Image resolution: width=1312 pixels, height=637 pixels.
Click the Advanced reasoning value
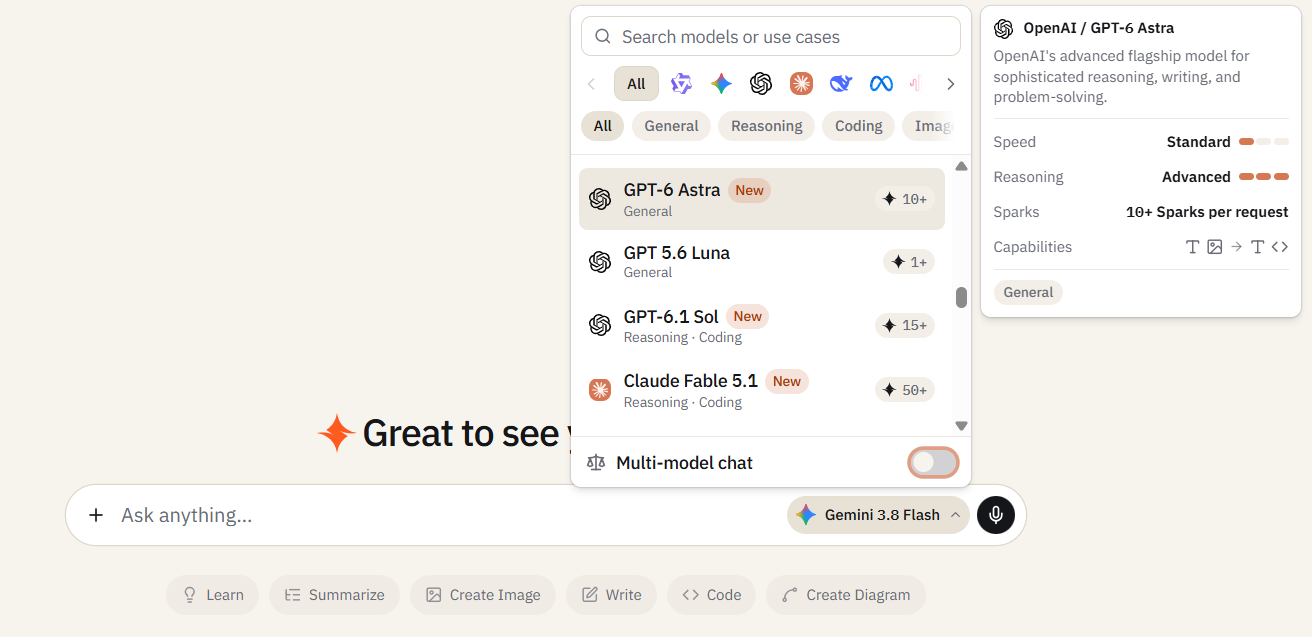coord(1196,177)
